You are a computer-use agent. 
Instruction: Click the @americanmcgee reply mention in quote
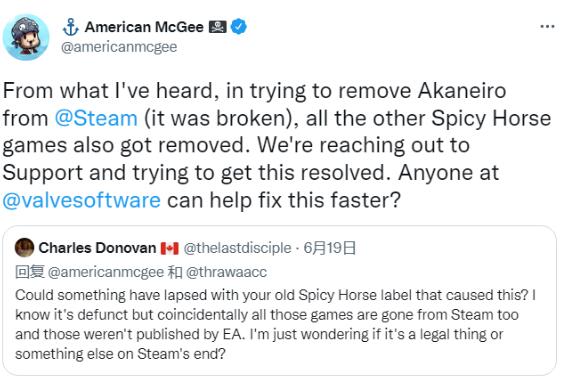coord(106,272)
